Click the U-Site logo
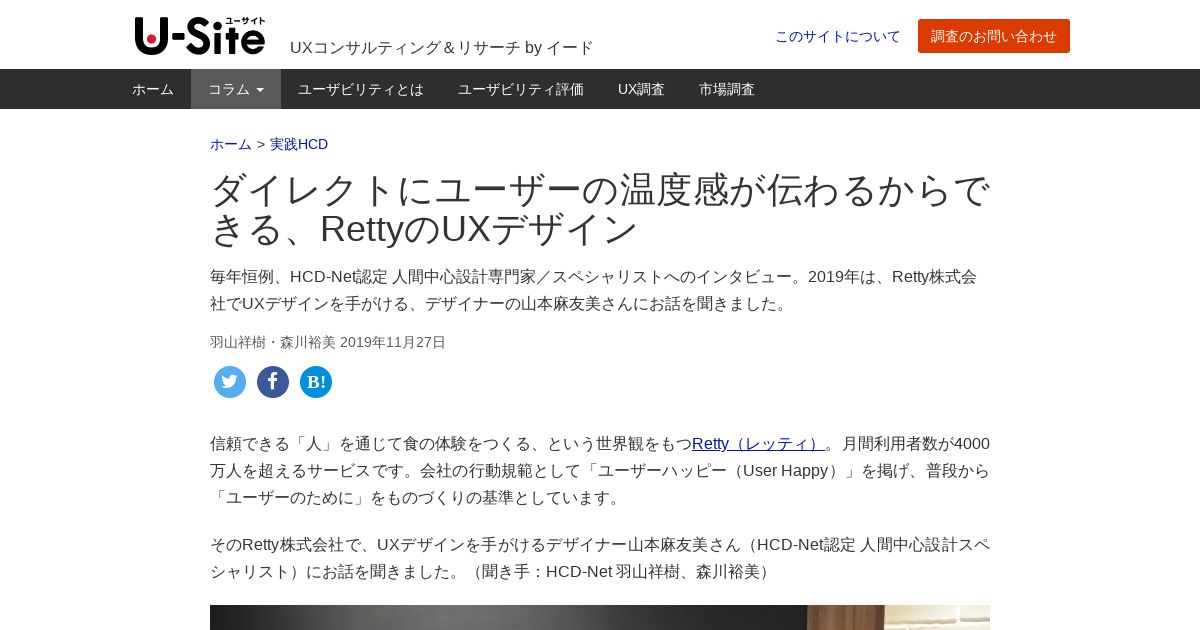This screenshot has width=1200, height=630. coord(200,36)
